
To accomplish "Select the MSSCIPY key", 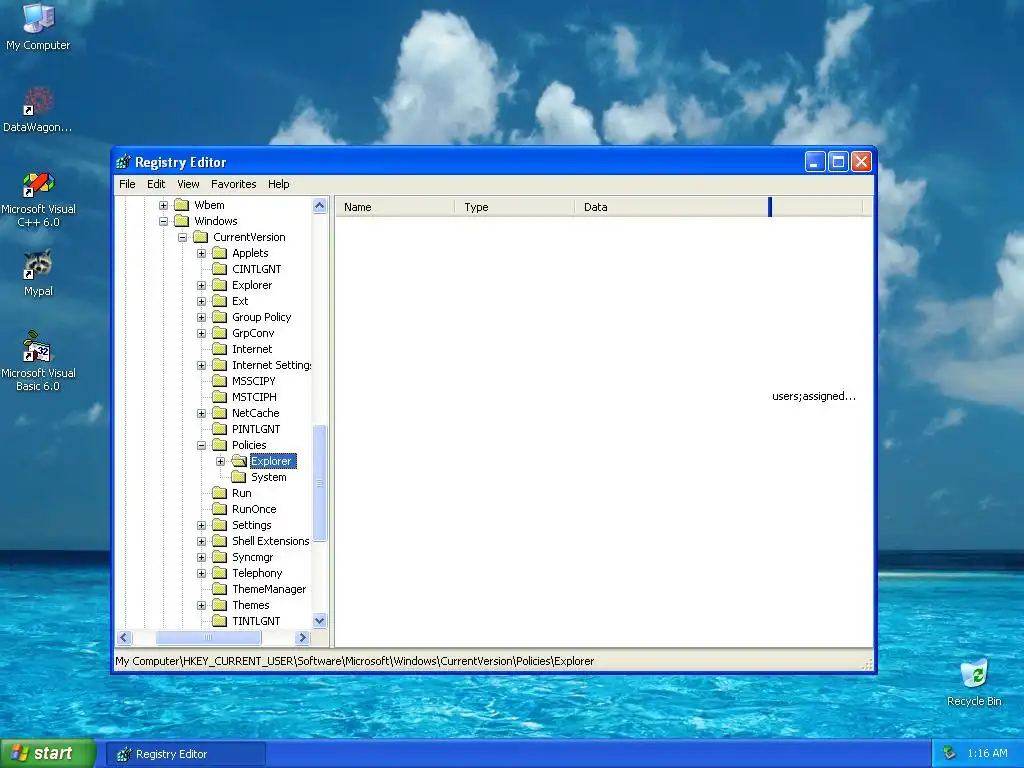I will pyautogui.click(x=253, y=381).
